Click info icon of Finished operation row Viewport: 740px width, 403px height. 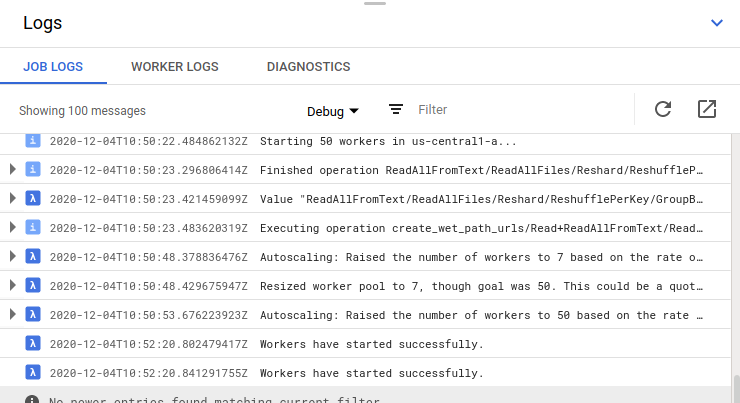click(x=33, y=169)
